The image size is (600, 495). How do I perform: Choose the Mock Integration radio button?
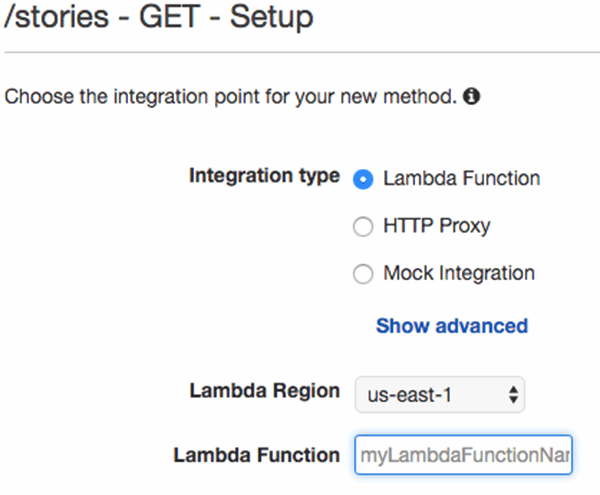click(364, 274)
